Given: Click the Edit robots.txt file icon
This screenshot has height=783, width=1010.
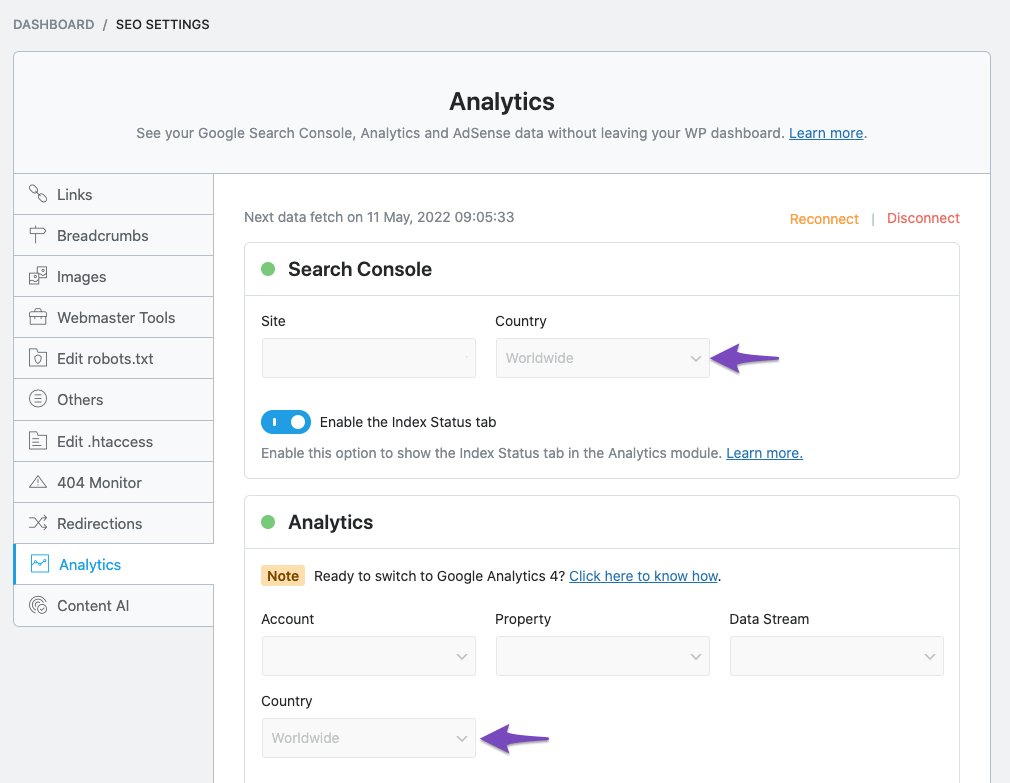Looking at the screenshot, I should click(x=38, y=358).
